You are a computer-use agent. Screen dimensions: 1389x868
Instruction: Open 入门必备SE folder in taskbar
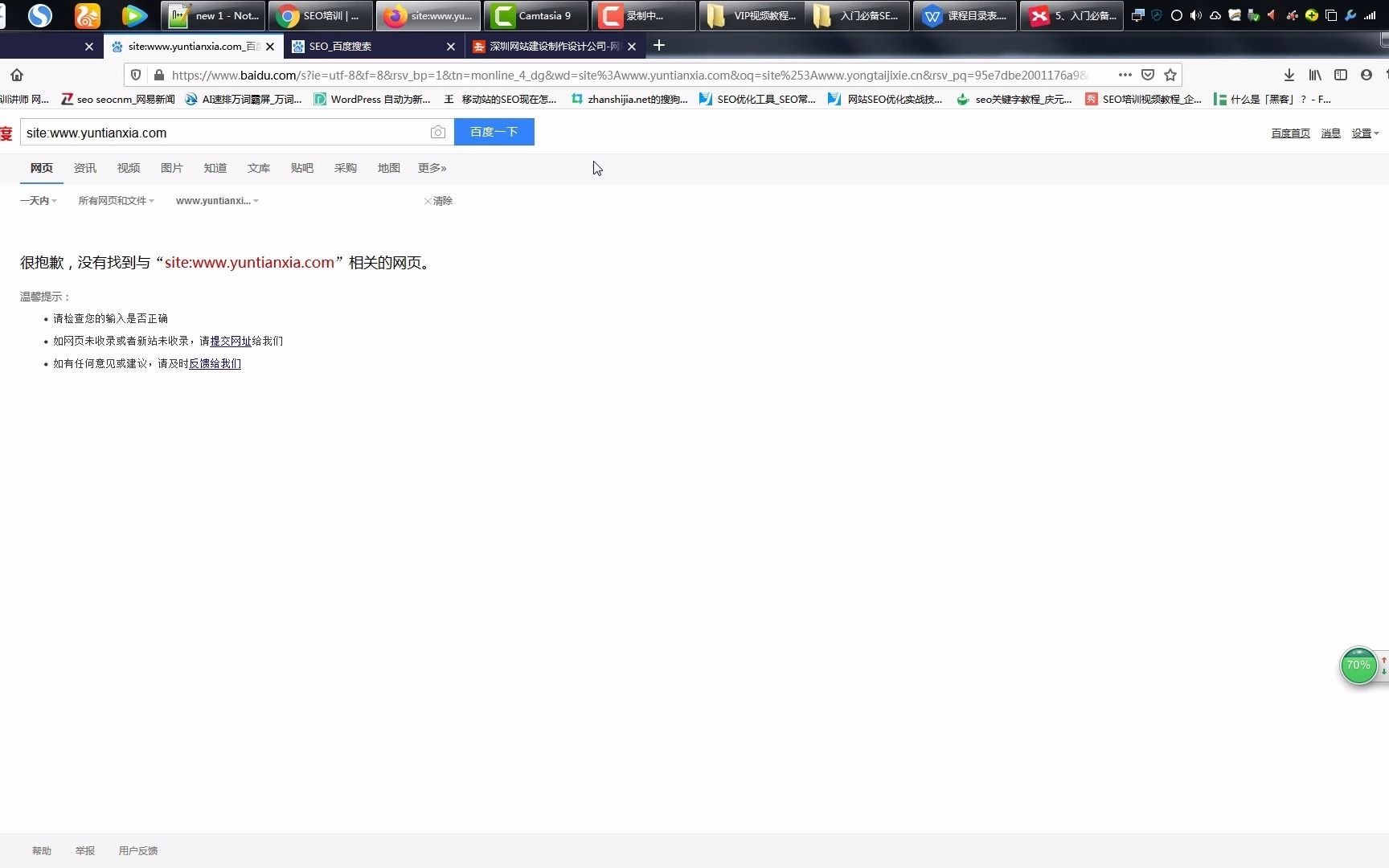[858, 15]
